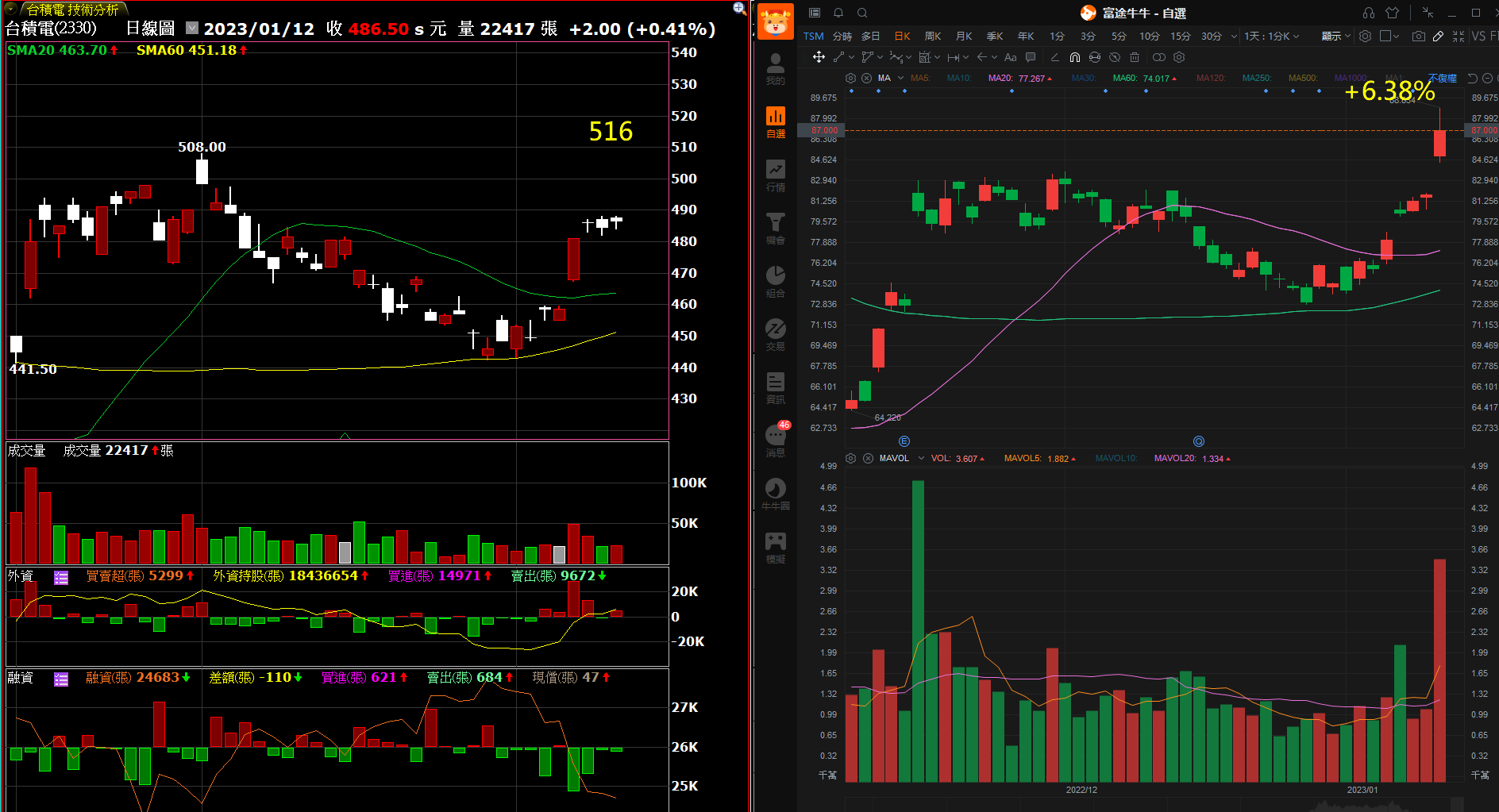The width and height of the screenshot is (1499, 812).
Task: Expand wave tool options arrow
Action: click(908, 57)
